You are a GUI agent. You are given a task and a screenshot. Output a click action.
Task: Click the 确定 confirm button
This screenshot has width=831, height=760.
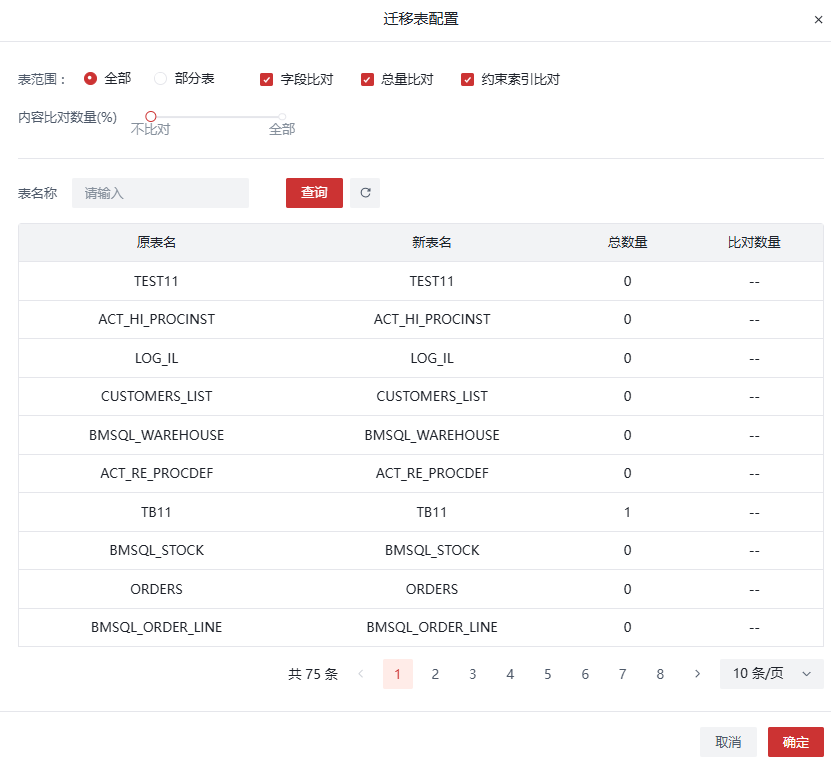coord(795,742)
